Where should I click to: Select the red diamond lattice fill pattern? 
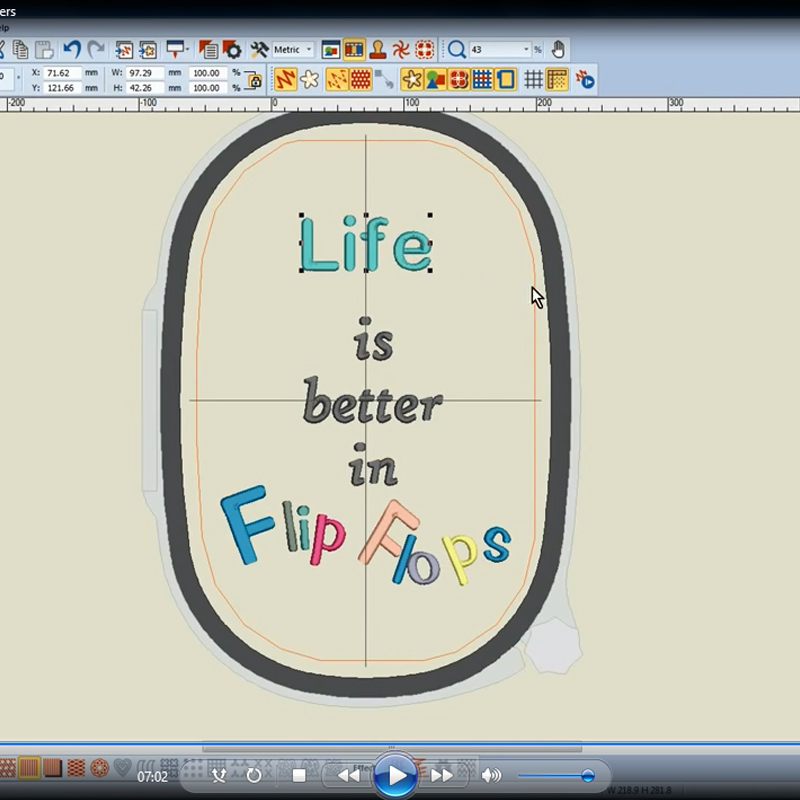[76, 768]
